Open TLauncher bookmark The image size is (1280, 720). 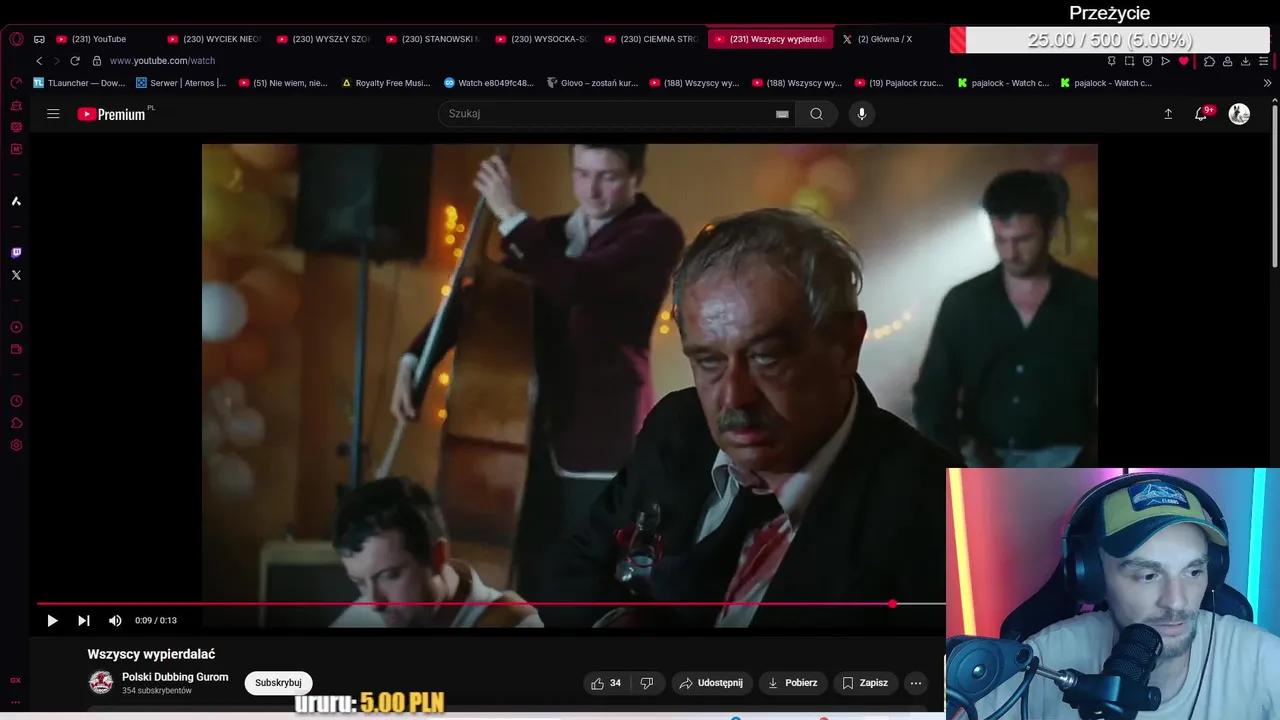pyautogui.click(x=79, y=83)
